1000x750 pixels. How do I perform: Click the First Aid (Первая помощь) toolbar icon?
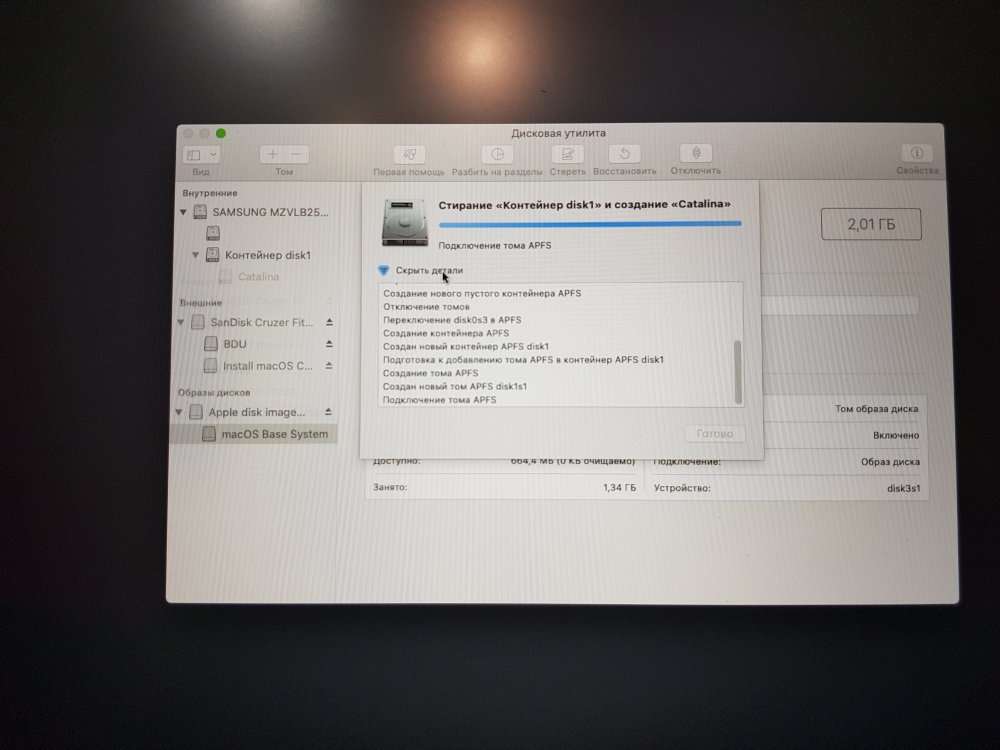pos(409,154)
